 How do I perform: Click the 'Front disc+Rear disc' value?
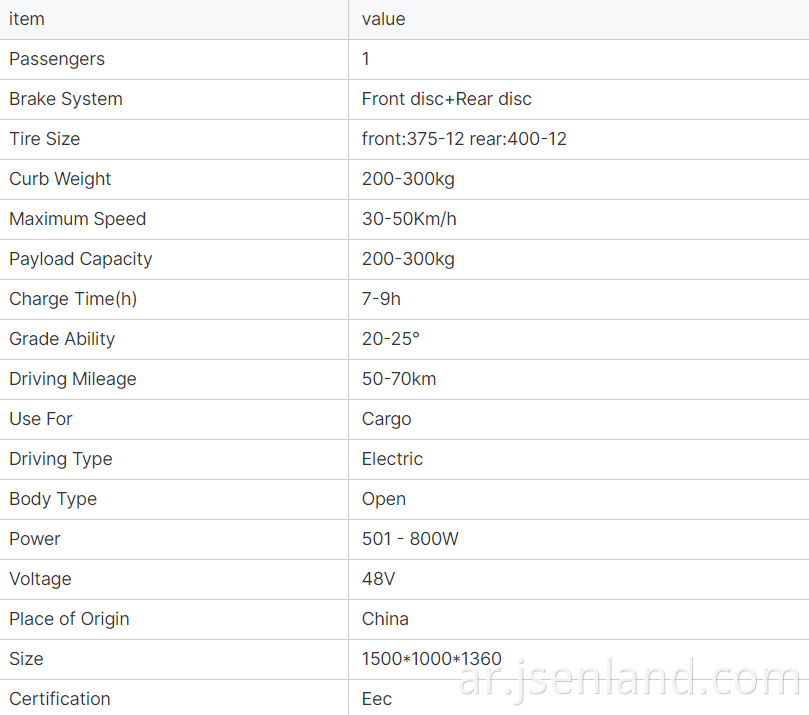pyautogui.click(x=446, y=99)
